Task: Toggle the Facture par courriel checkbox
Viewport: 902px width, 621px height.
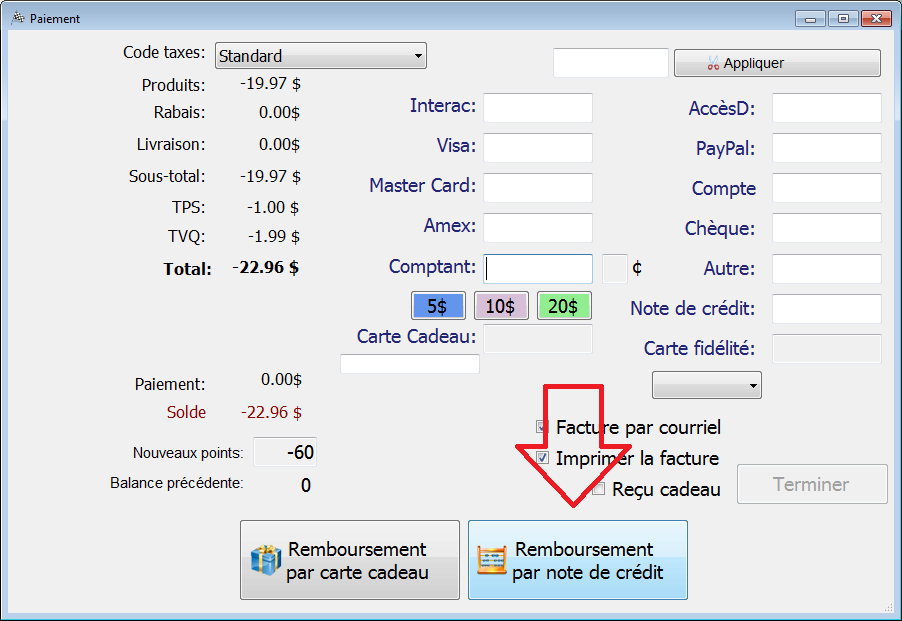Action: (543, 427)
